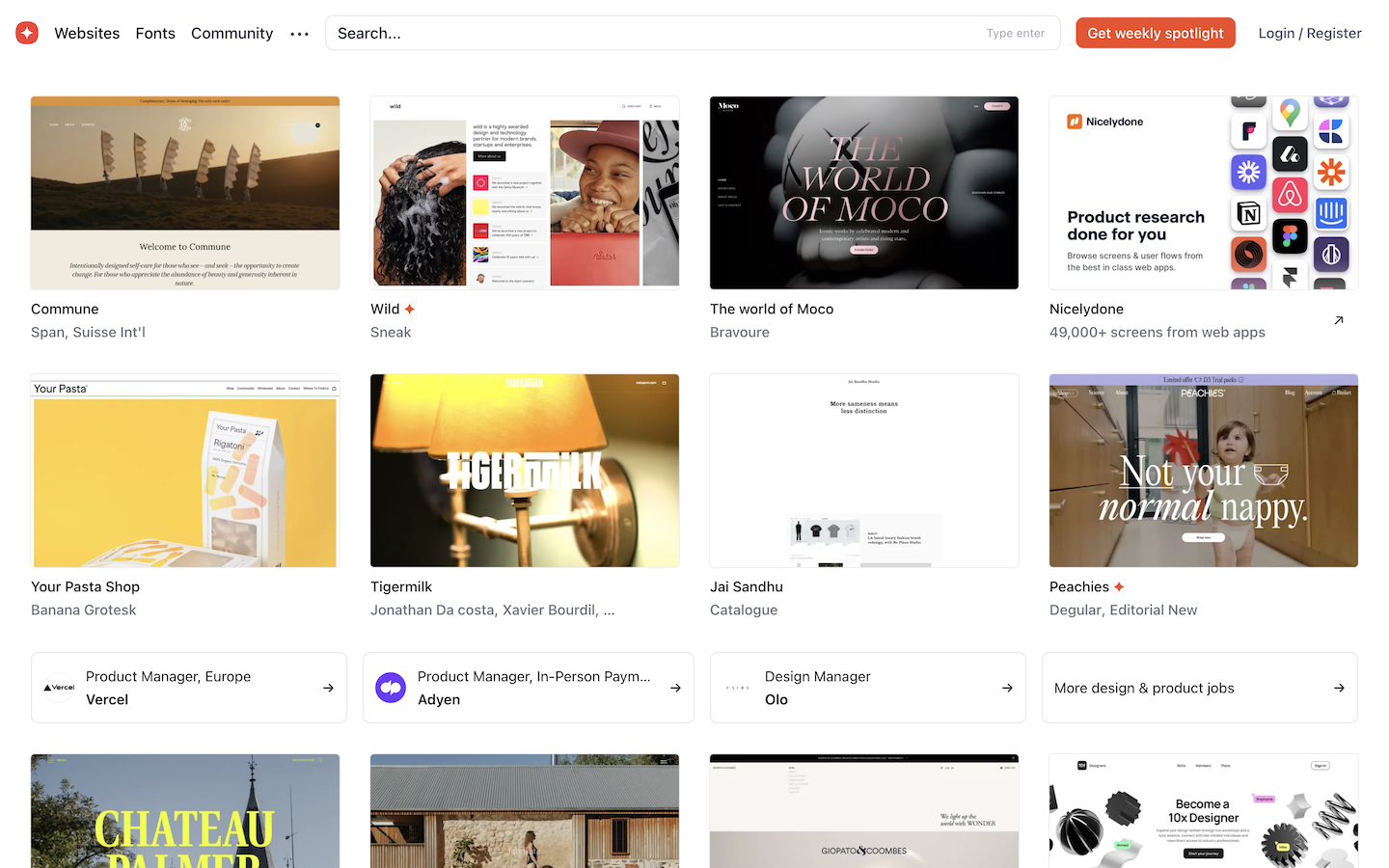Click Login / Register link
The image size is (1389, 868).
point(1310,33)
